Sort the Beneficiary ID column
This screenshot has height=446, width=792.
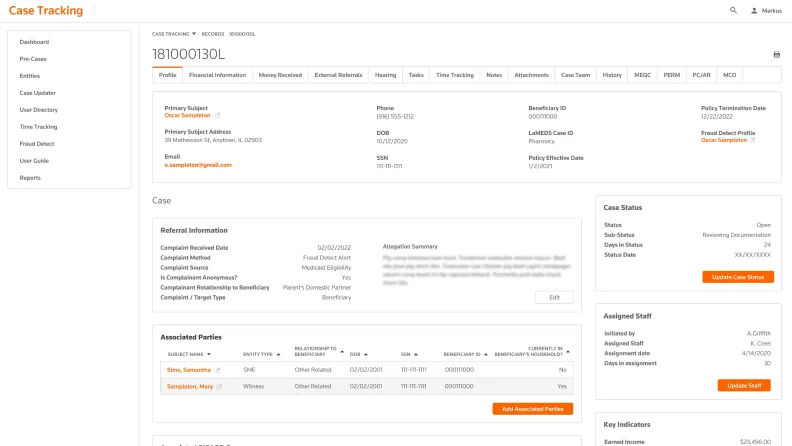coord(488,354)
